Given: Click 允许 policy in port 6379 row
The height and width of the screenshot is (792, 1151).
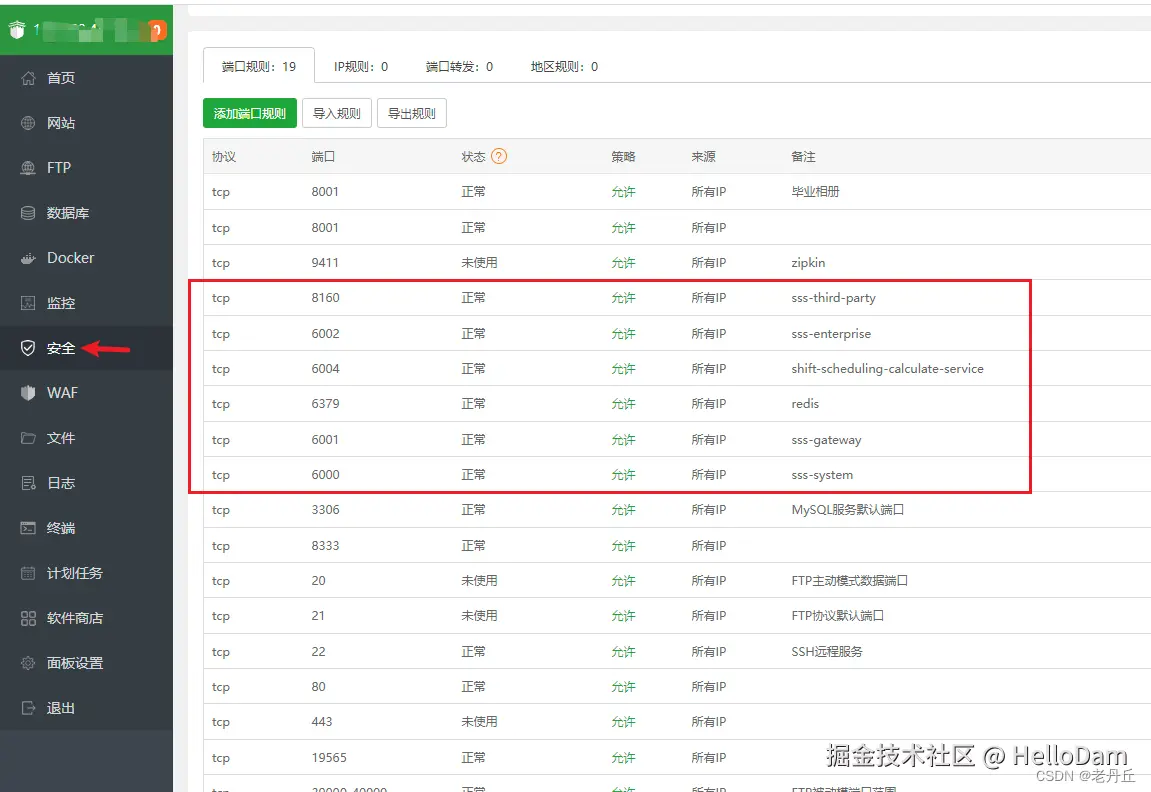Looking at the screenshot, I should click(623, 404).
